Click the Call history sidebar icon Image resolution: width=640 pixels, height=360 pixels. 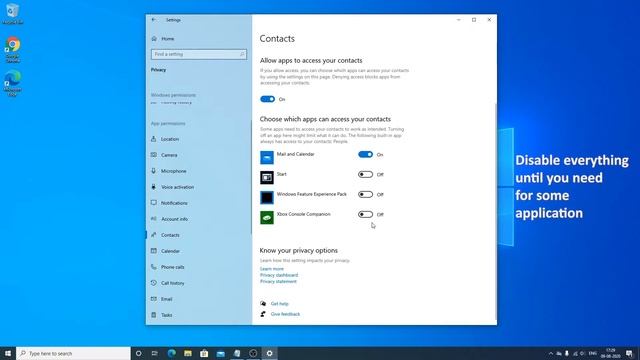[154, 282]
